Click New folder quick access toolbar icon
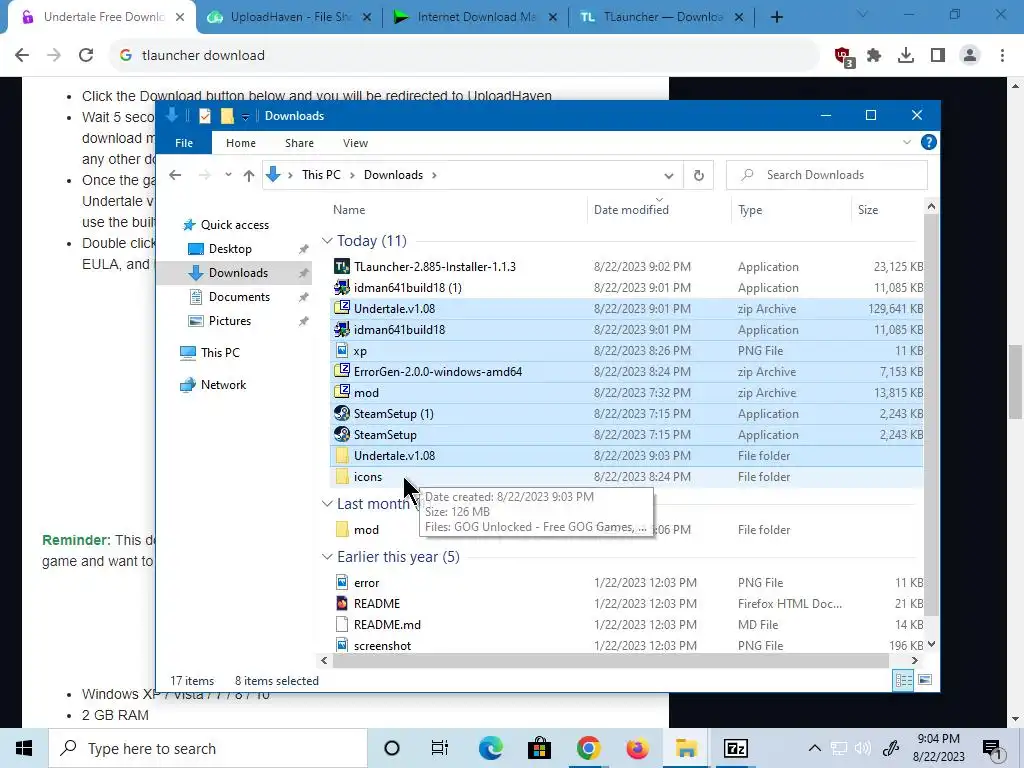 [x=227, y=116]
